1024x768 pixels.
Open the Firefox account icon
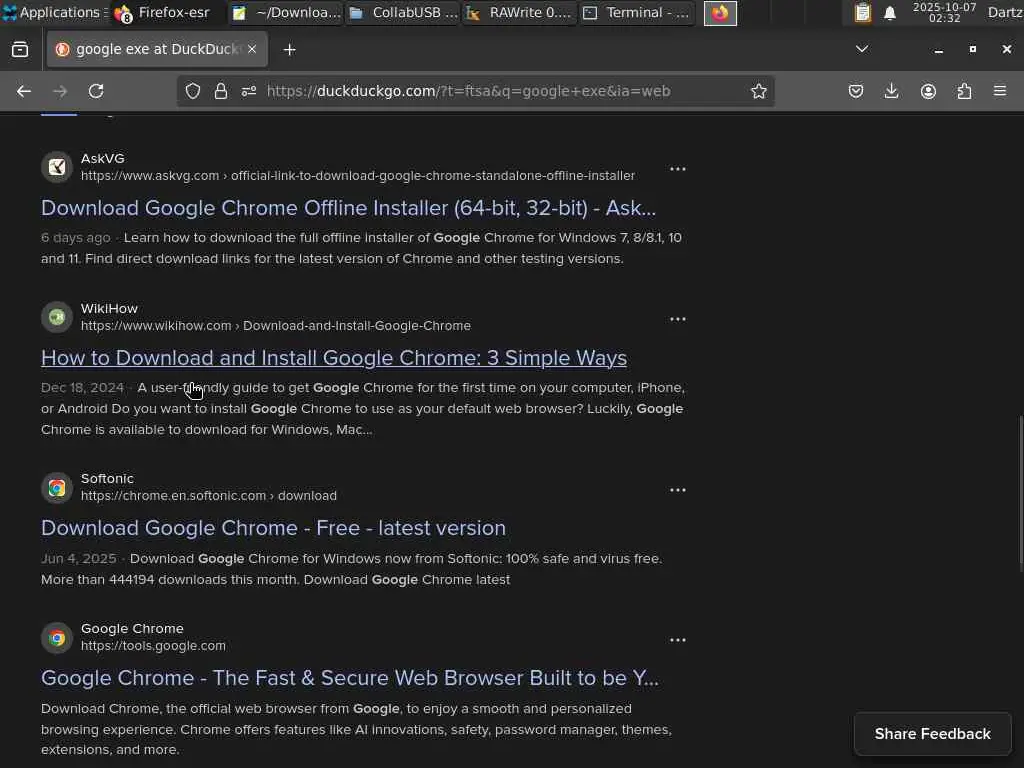click(x=928, y=91)
